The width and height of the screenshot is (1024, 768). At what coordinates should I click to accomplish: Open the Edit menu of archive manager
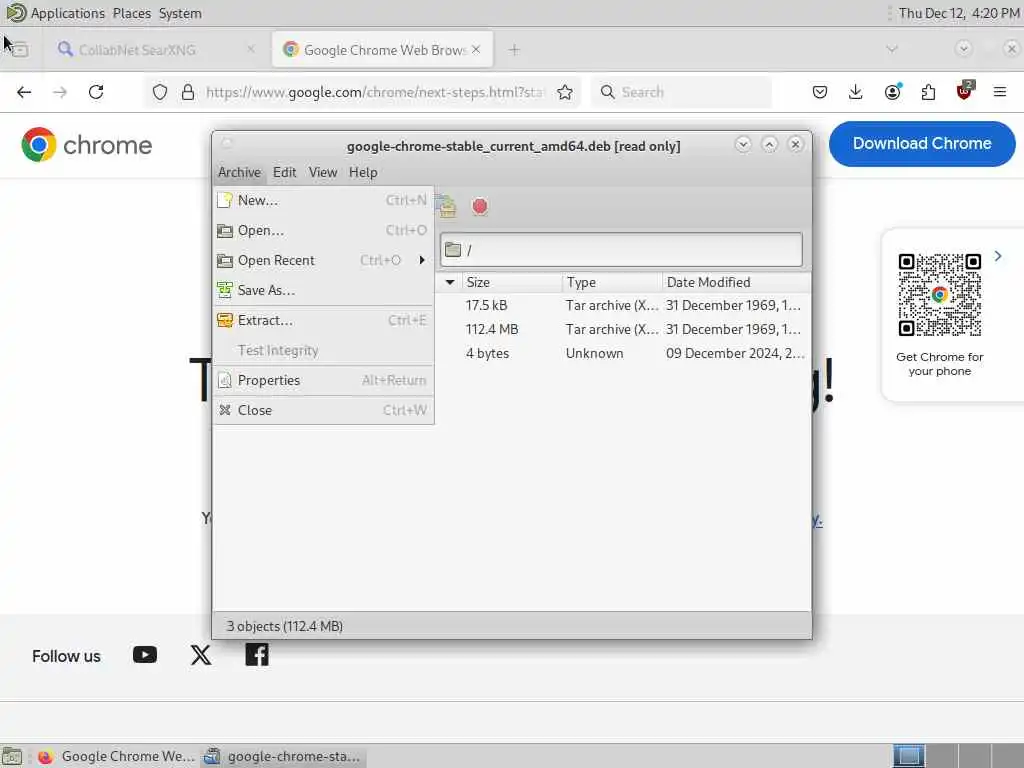click(x=284, y=172)
